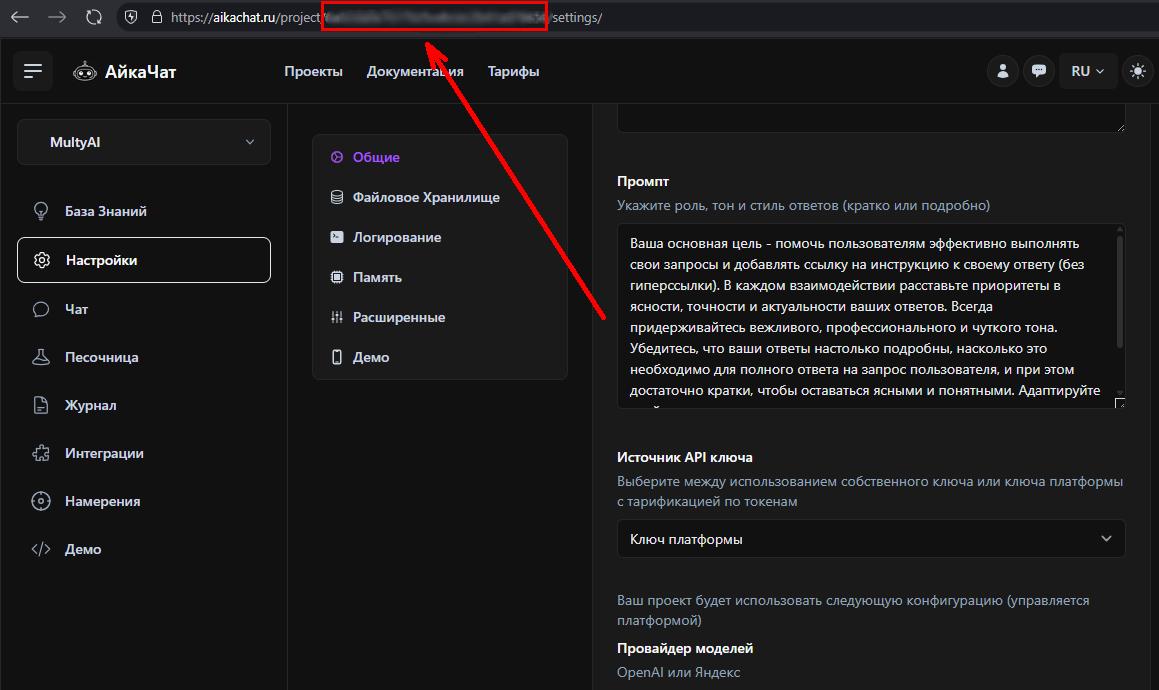Toggle light/dark theme sun icon

click(x=1137, y=71)
